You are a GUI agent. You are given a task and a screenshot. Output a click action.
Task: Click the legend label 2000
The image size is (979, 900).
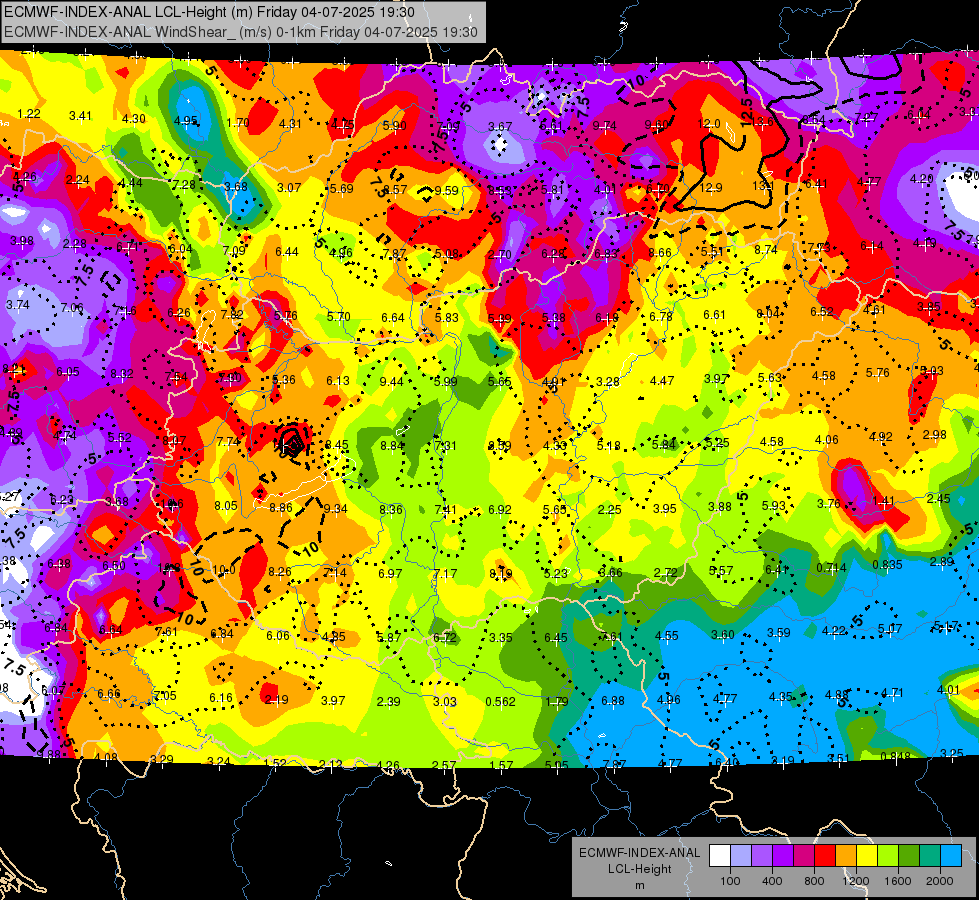(940, 881)
